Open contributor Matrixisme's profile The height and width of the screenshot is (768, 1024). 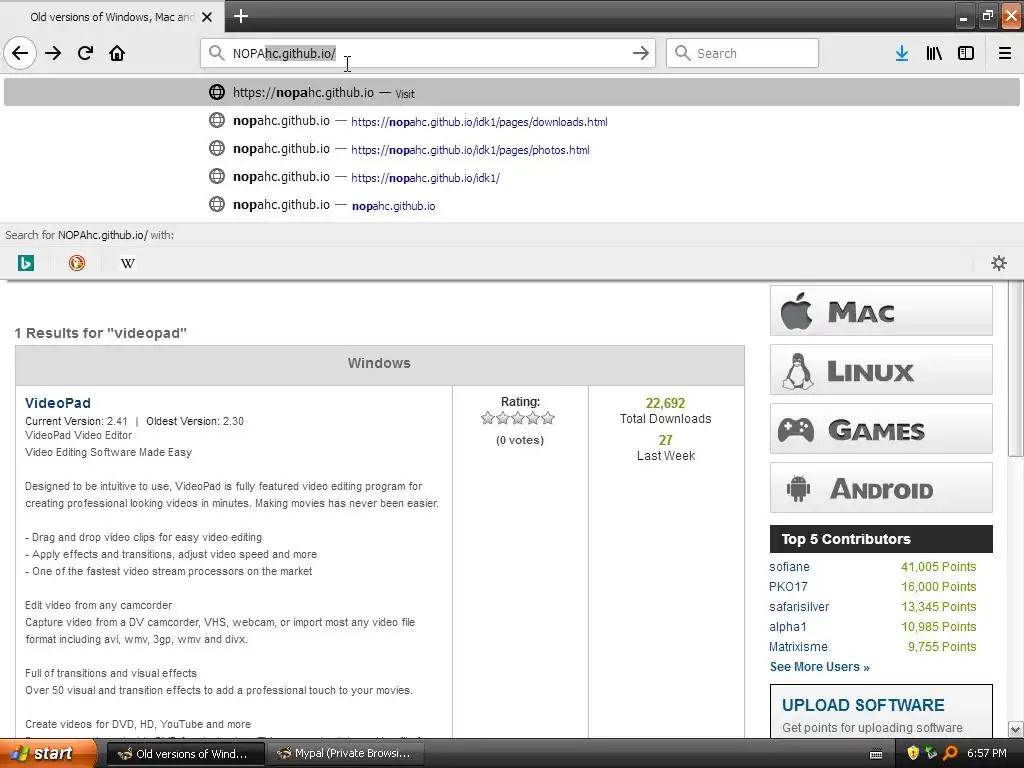(x=798, y=647)
